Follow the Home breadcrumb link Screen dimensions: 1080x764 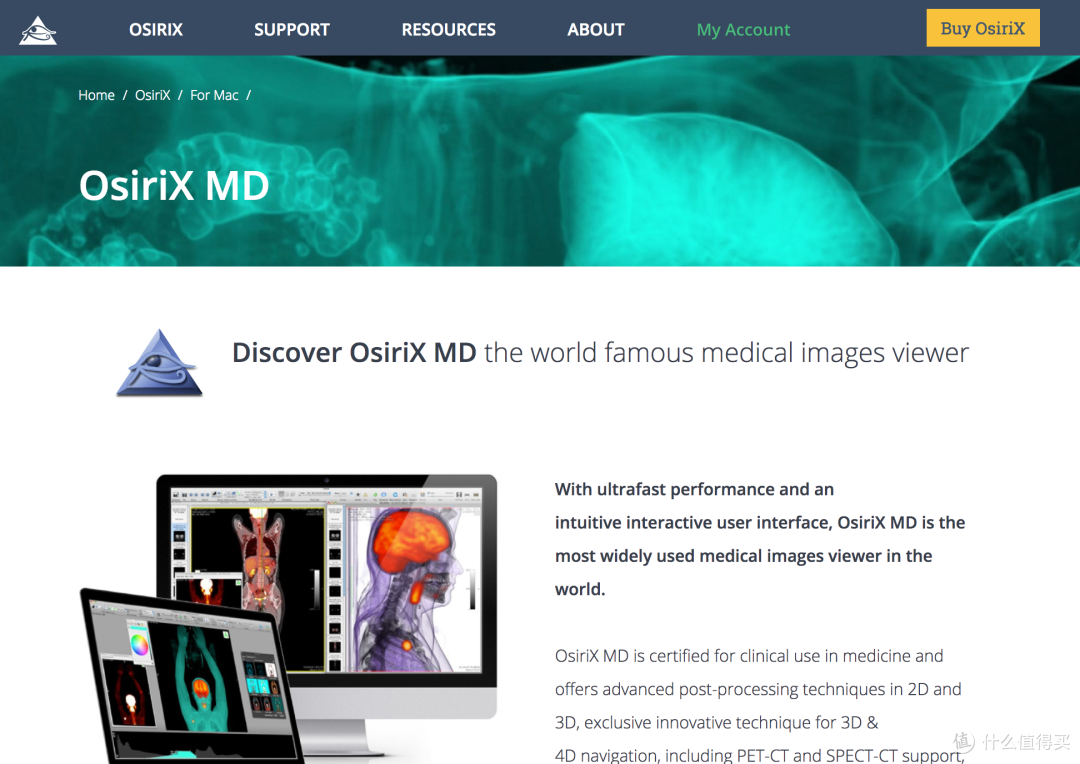click(x=96, y=95)
